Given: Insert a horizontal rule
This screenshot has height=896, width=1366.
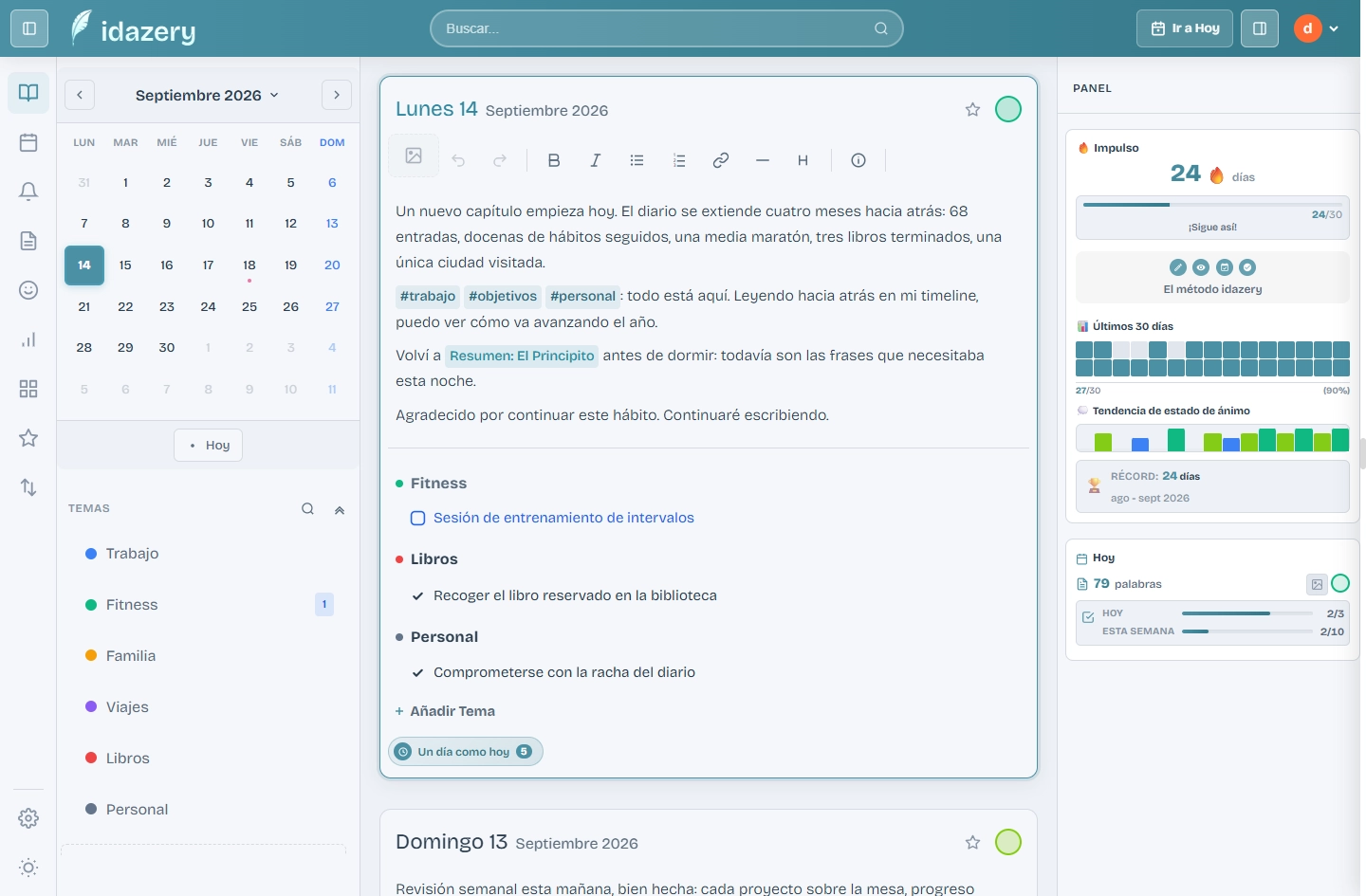Looking at the screenshot, I should (x=763, y=160).
